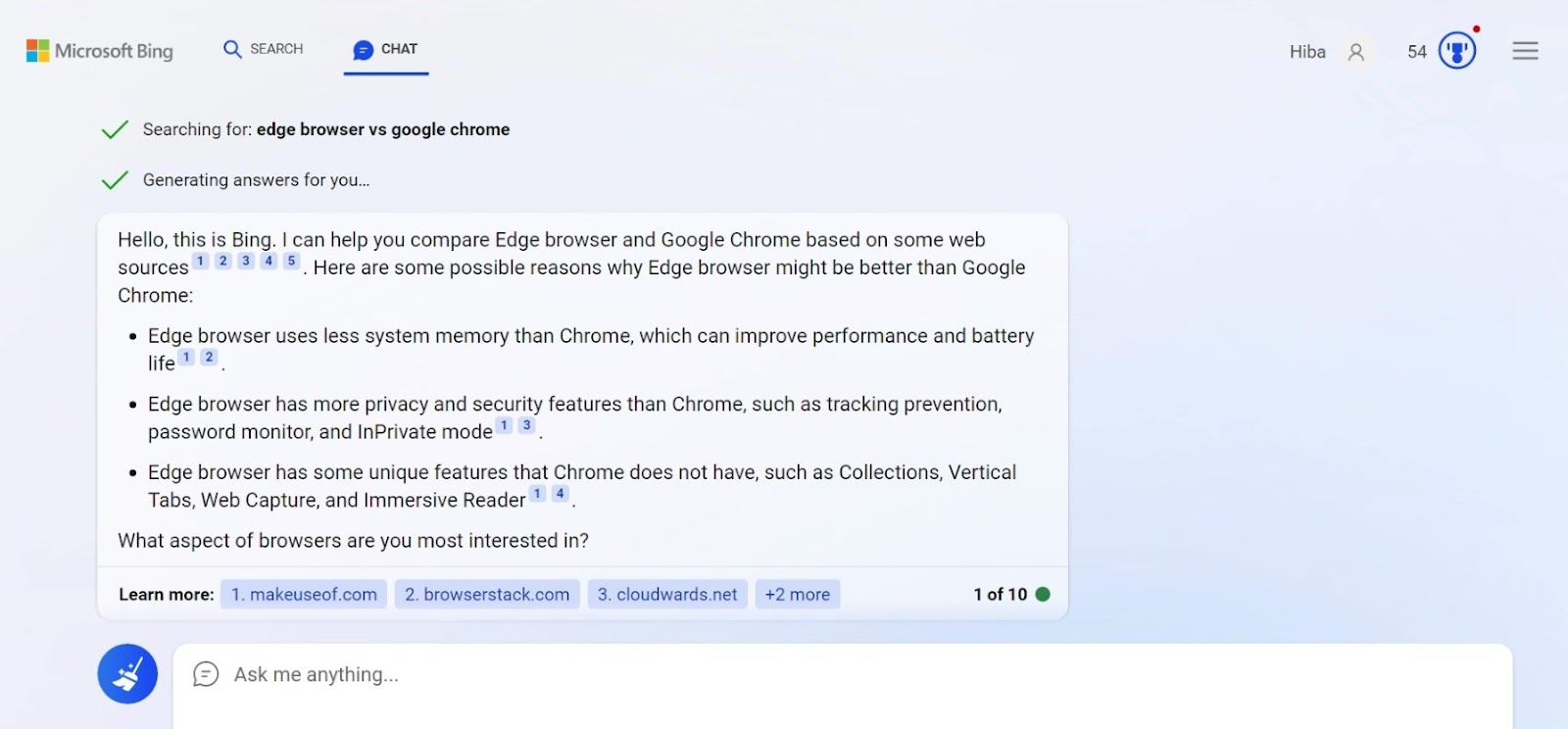Click citation 2 after 'battery life'
1568x729 pixels.
click(209, 357)
